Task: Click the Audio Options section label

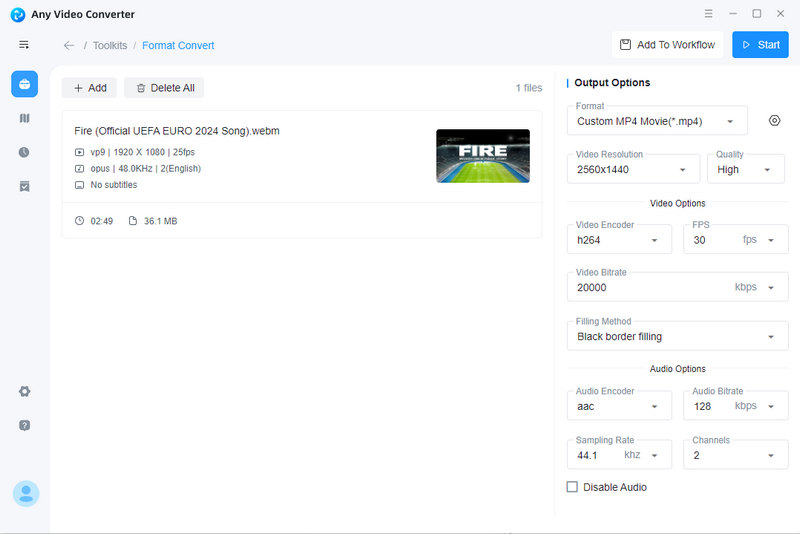Action: 677,369
